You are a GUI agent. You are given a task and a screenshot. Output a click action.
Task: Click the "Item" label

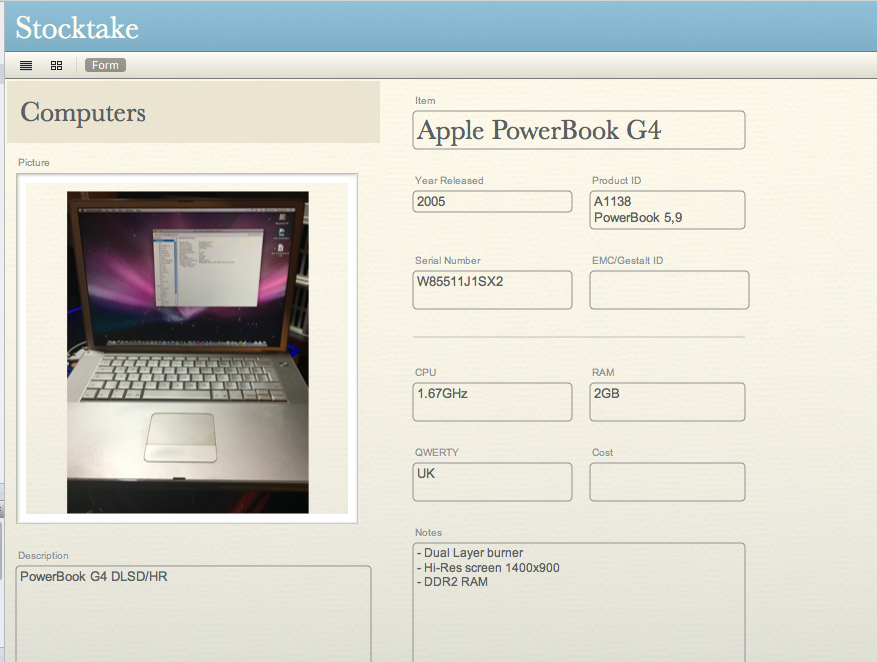coord(425,101)
